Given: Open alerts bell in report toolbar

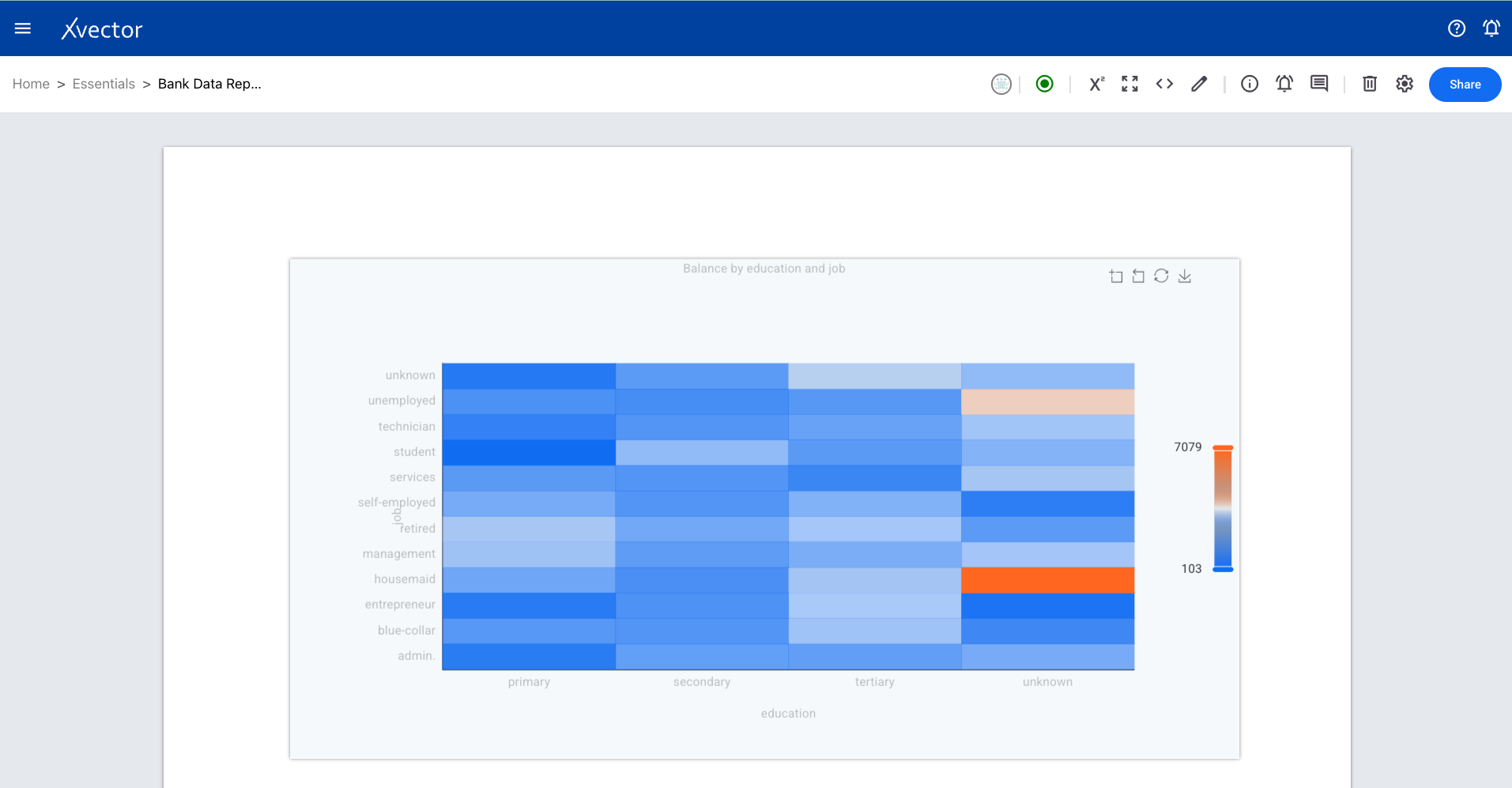Looking at the screenshot, I should (1284, 84).
